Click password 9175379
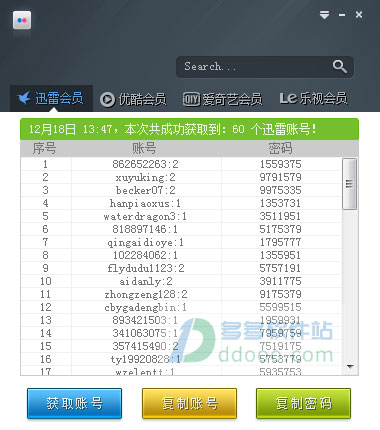The width and height of the screenshot is (380, 430). coord(281,294)
